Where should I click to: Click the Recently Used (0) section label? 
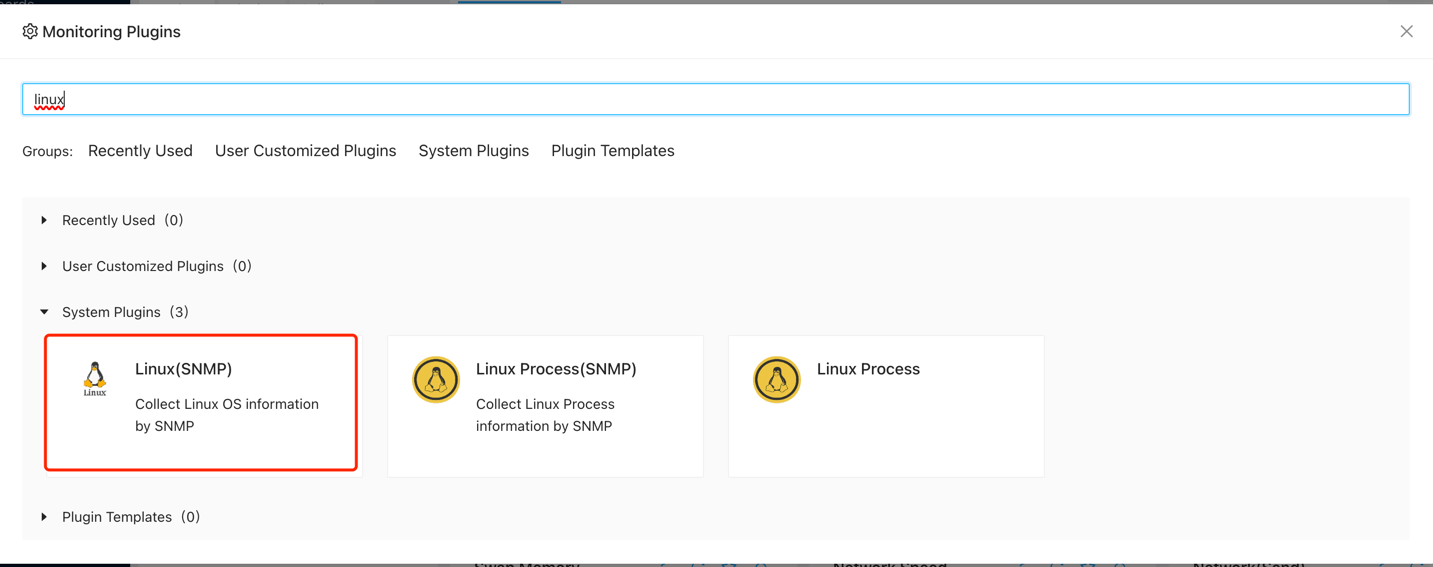(x=122, y=220)
